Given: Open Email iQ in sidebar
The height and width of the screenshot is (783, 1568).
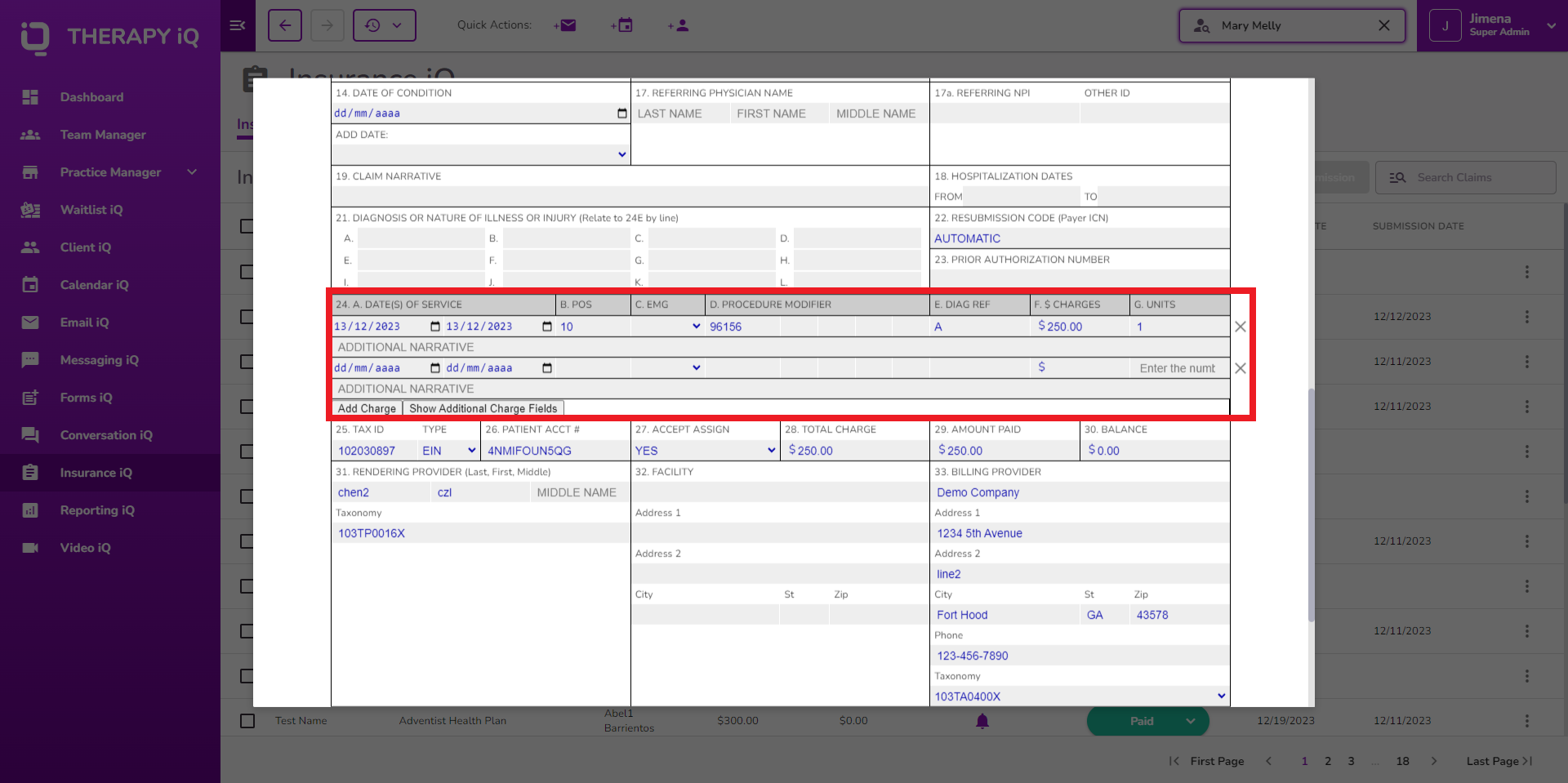Looking at the screenshot, I should pyautogui.click(x=84, y=323).
